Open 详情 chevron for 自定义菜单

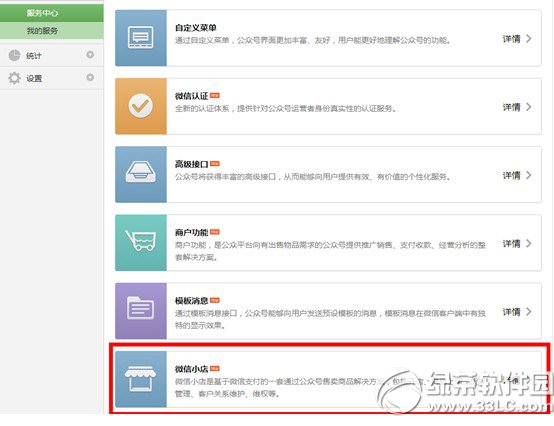(x=529, y=39)
